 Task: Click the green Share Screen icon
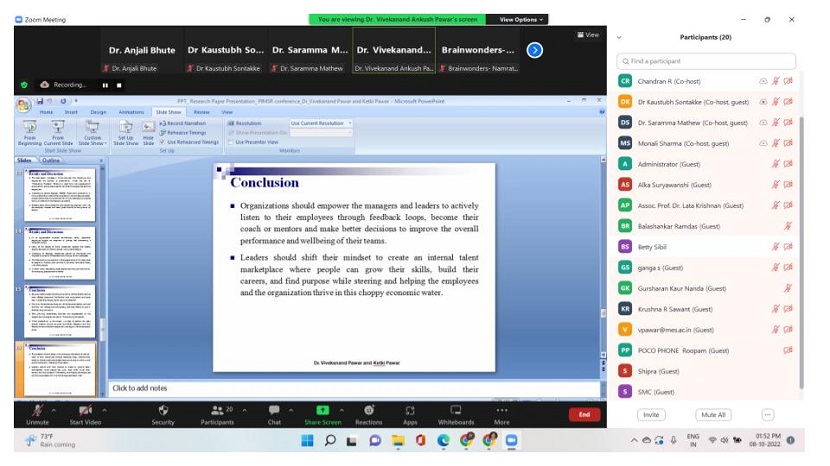(322, 410)
